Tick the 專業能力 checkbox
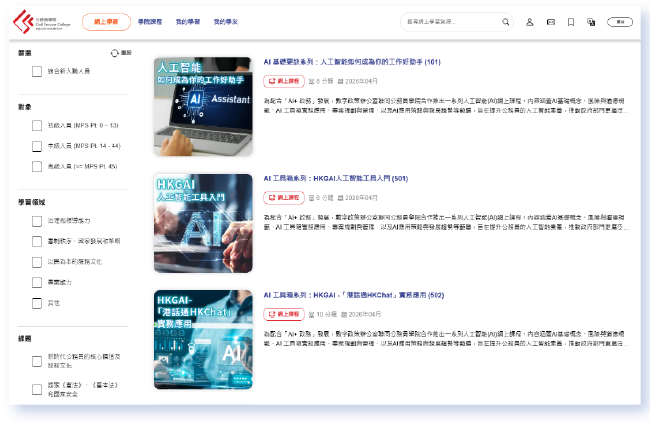Screen dimensions: 650x428 37,282
